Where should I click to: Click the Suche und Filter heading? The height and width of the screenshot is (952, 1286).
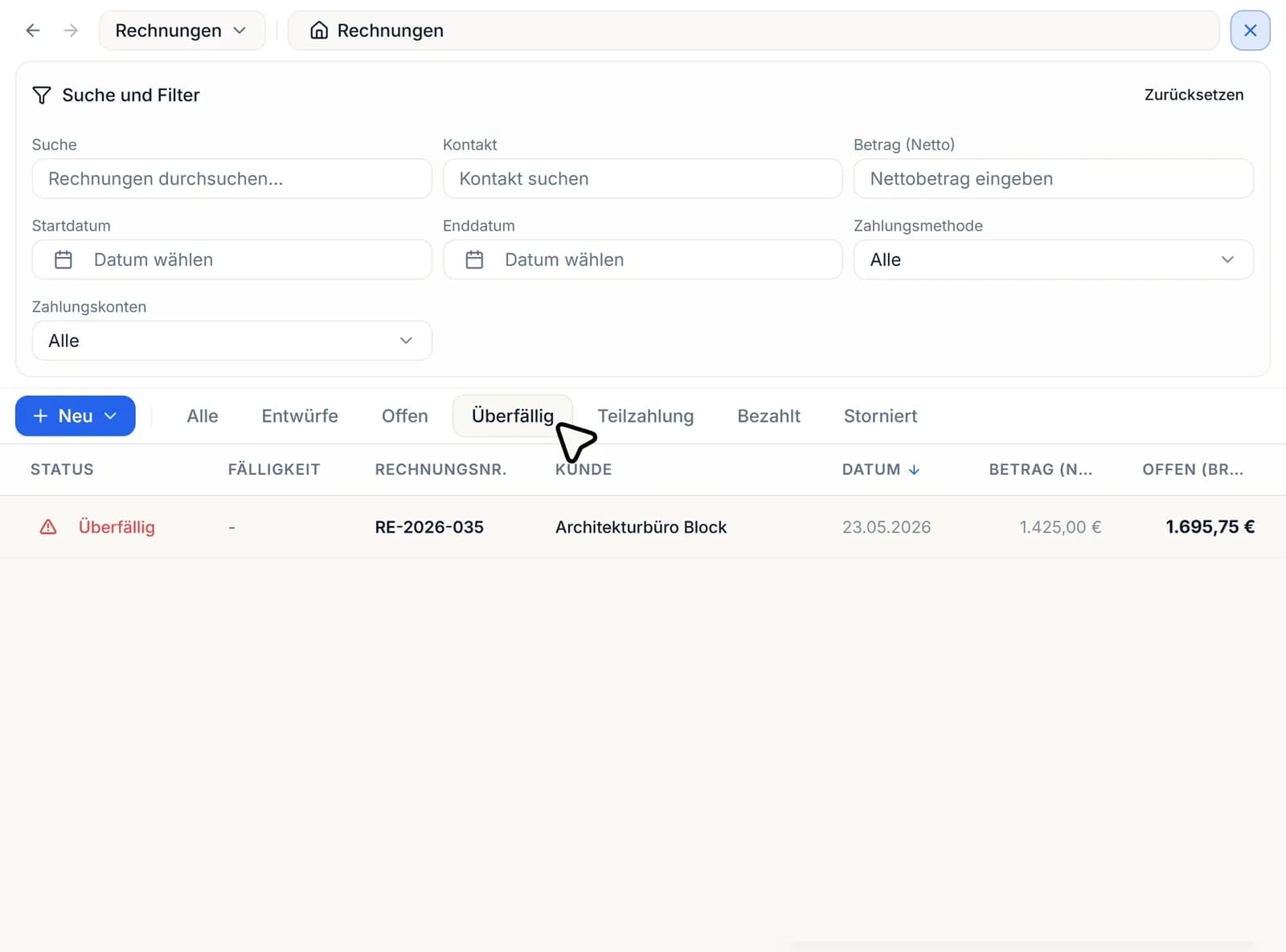click(130, 96)
